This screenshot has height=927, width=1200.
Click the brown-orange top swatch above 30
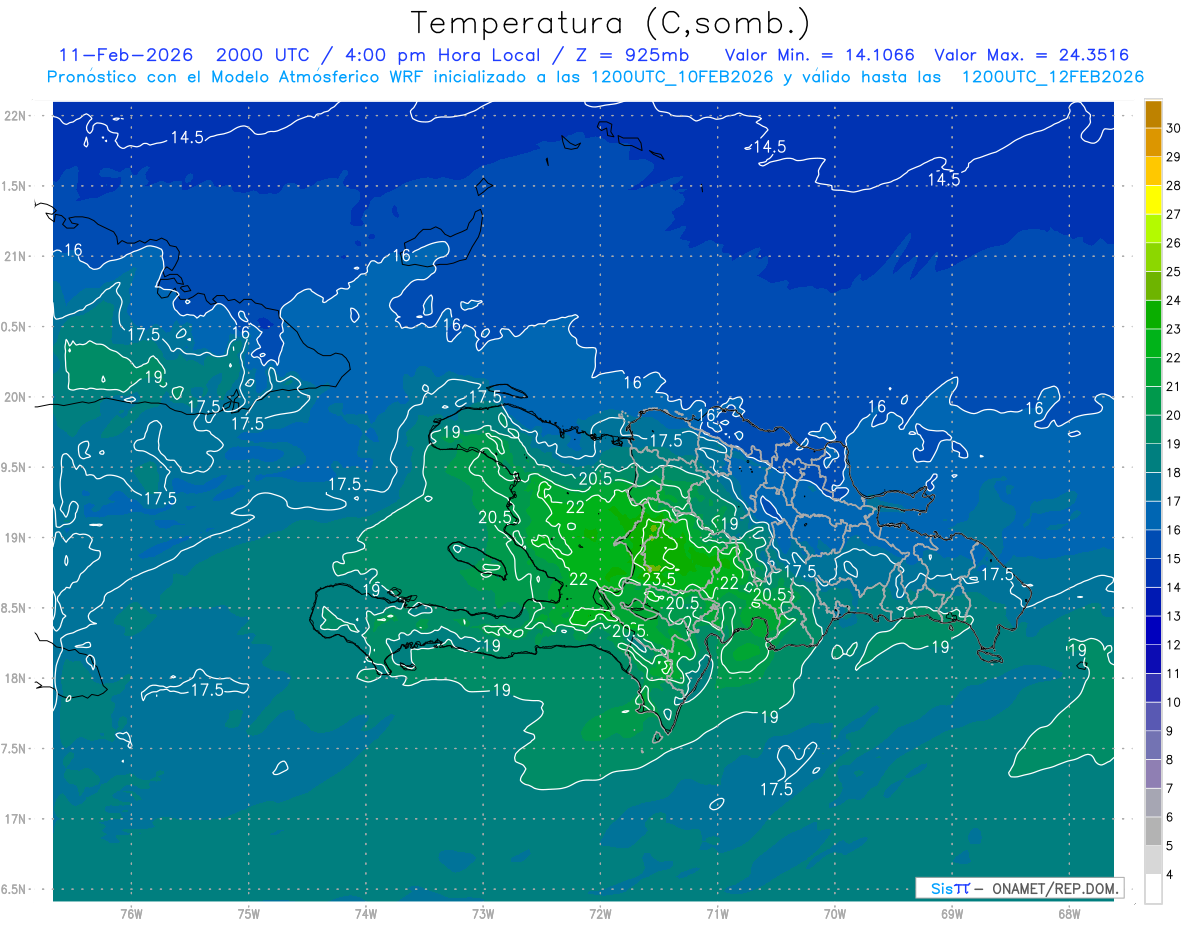pyautogui.click(x=1153, y=114)
